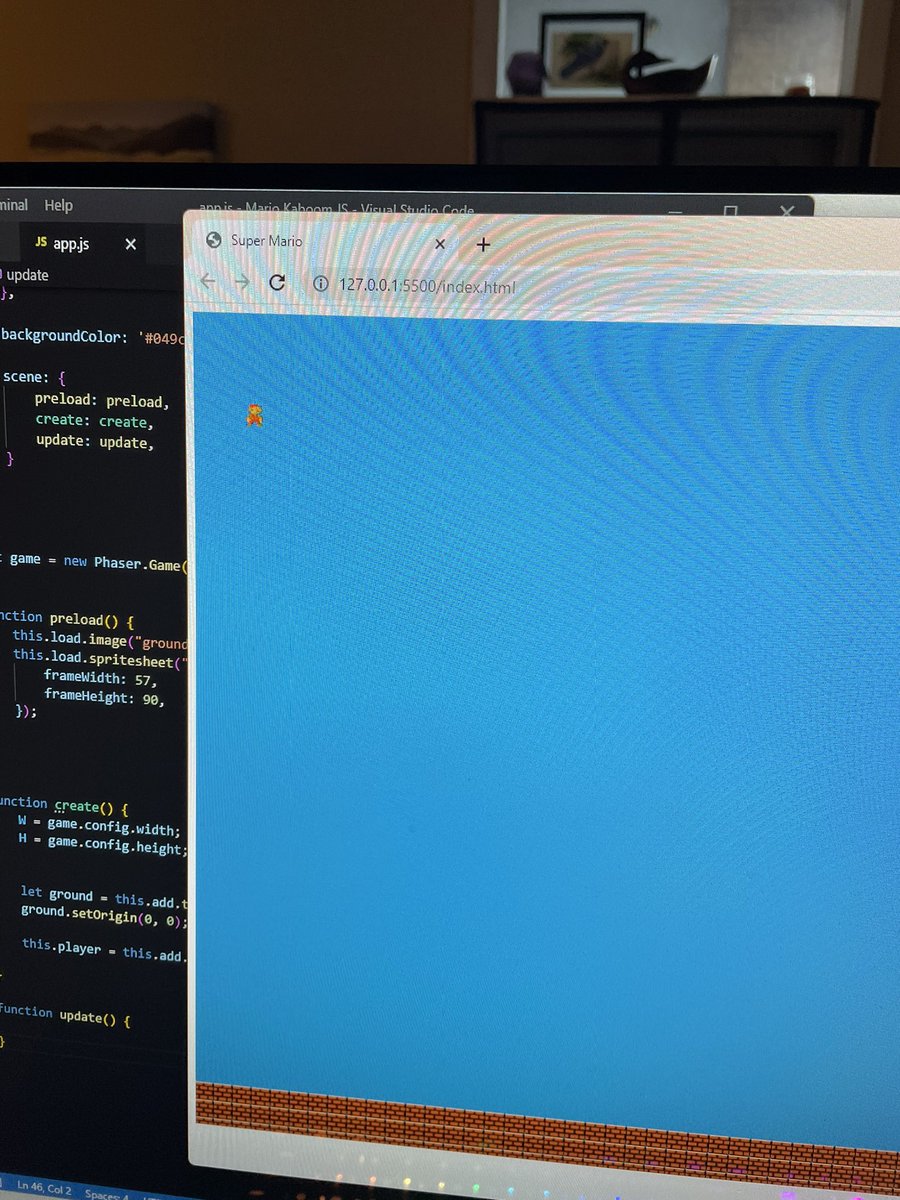Click 'this.load.image' line in code

[x=100, y=640]
